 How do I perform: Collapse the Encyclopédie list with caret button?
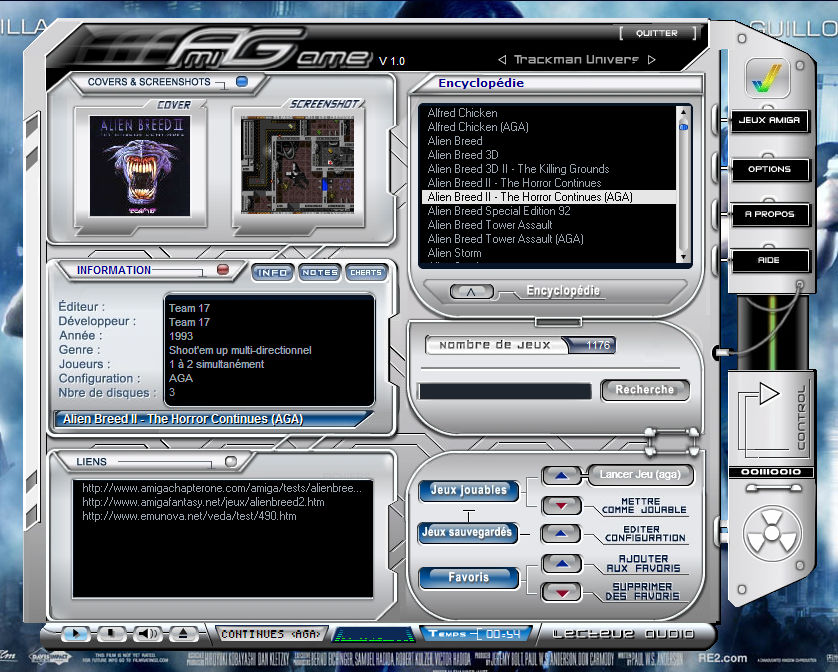pyautogui.click(x=471, y=292)
